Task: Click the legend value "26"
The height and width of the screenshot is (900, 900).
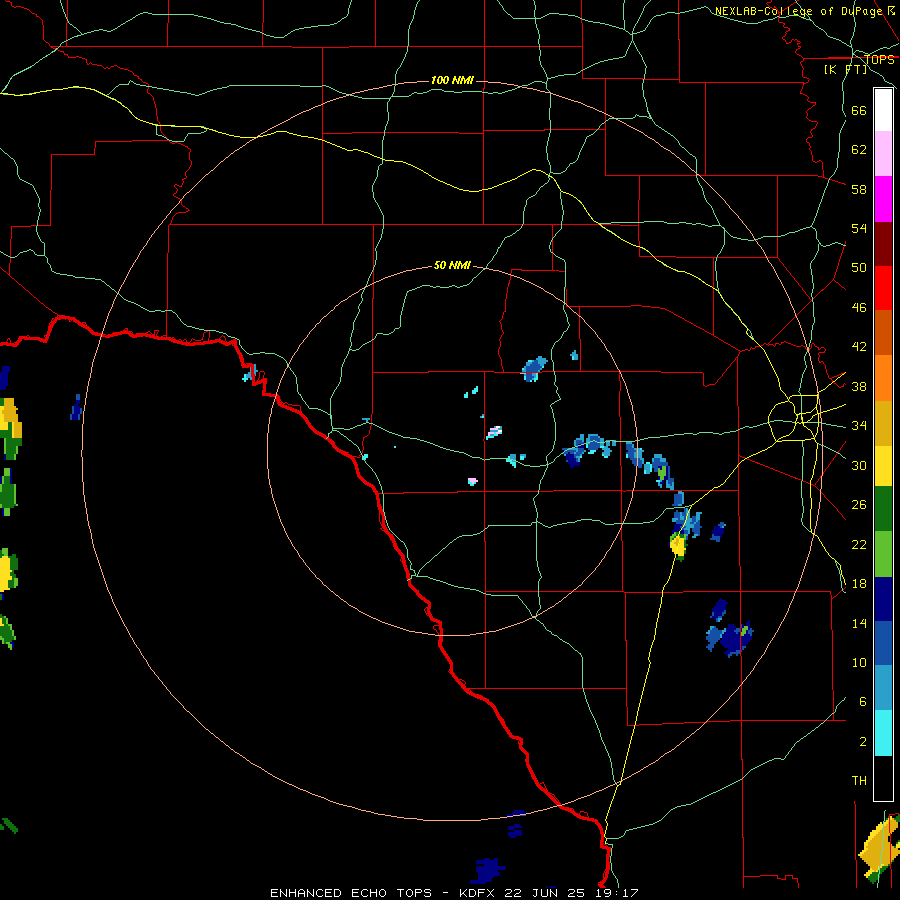Action: [859, 505]
